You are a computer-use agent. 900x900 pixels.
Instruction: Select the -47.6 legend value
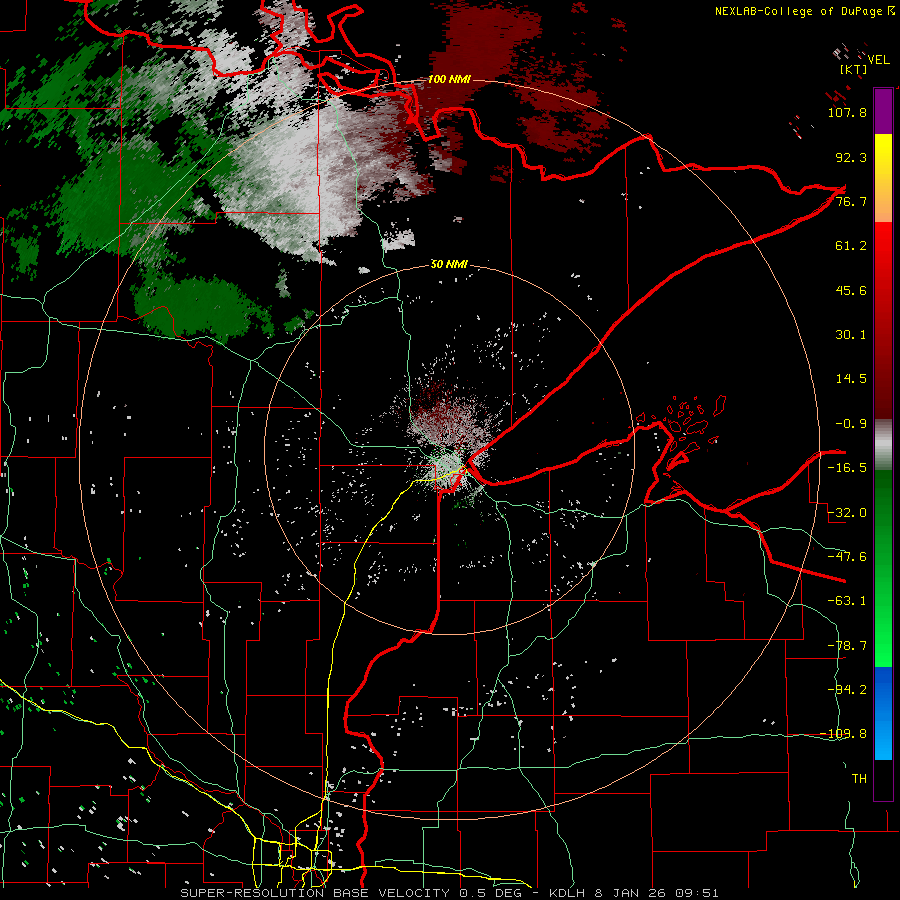coord(847,557)
